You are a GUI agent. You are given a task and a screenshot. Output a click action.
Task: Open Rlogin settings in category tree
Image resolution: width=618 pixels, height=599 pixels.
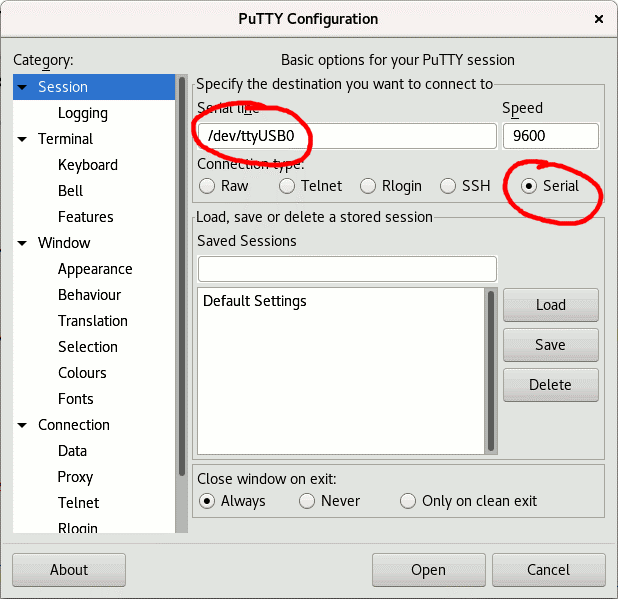tap(78, 528)
